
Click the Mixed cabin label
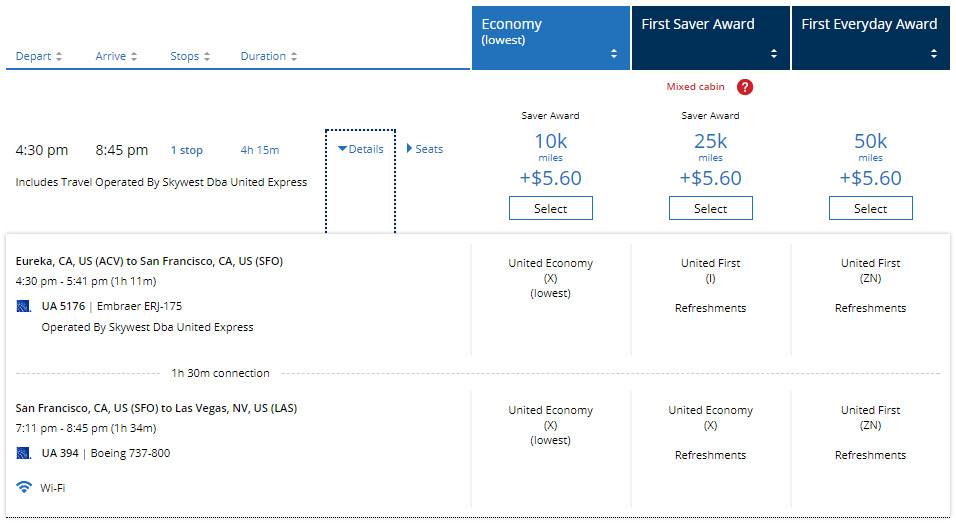[x=695, y=87]
